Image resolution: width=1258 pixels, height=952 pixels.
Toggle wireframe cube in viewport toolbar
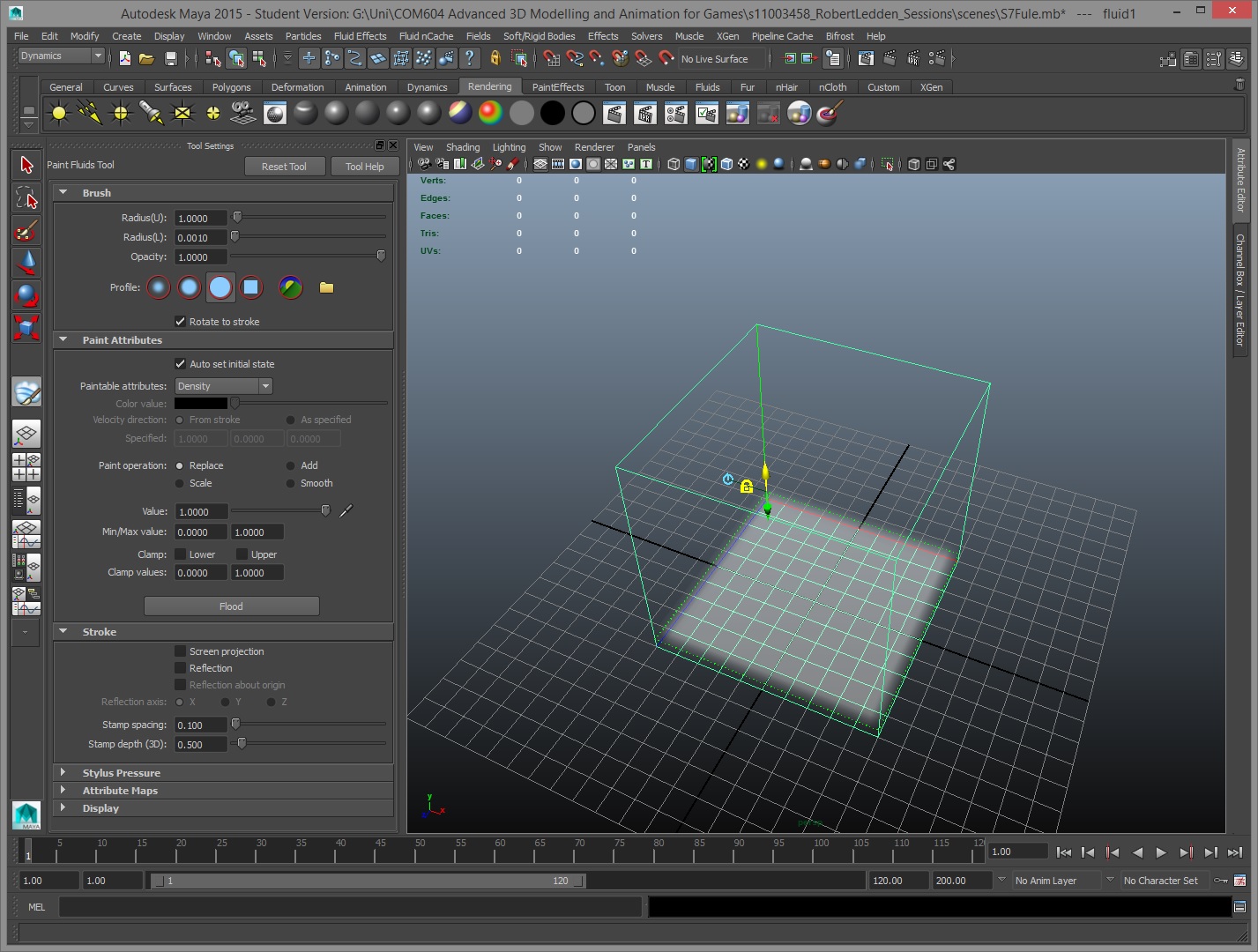click(674, 164)
